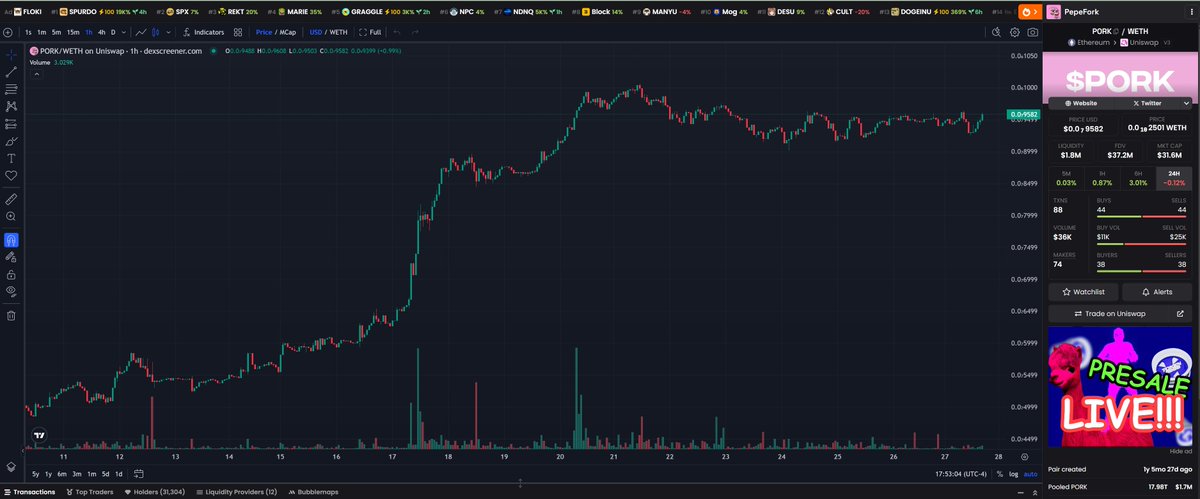The height and width of the screenshot is (499, 1200).
Task: Open the heart icons tool
Action: 11,176
